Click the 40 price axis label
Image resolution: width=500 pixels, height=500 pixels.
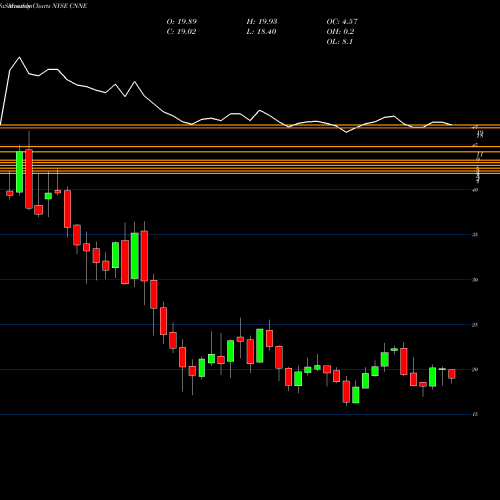point(475,190)
